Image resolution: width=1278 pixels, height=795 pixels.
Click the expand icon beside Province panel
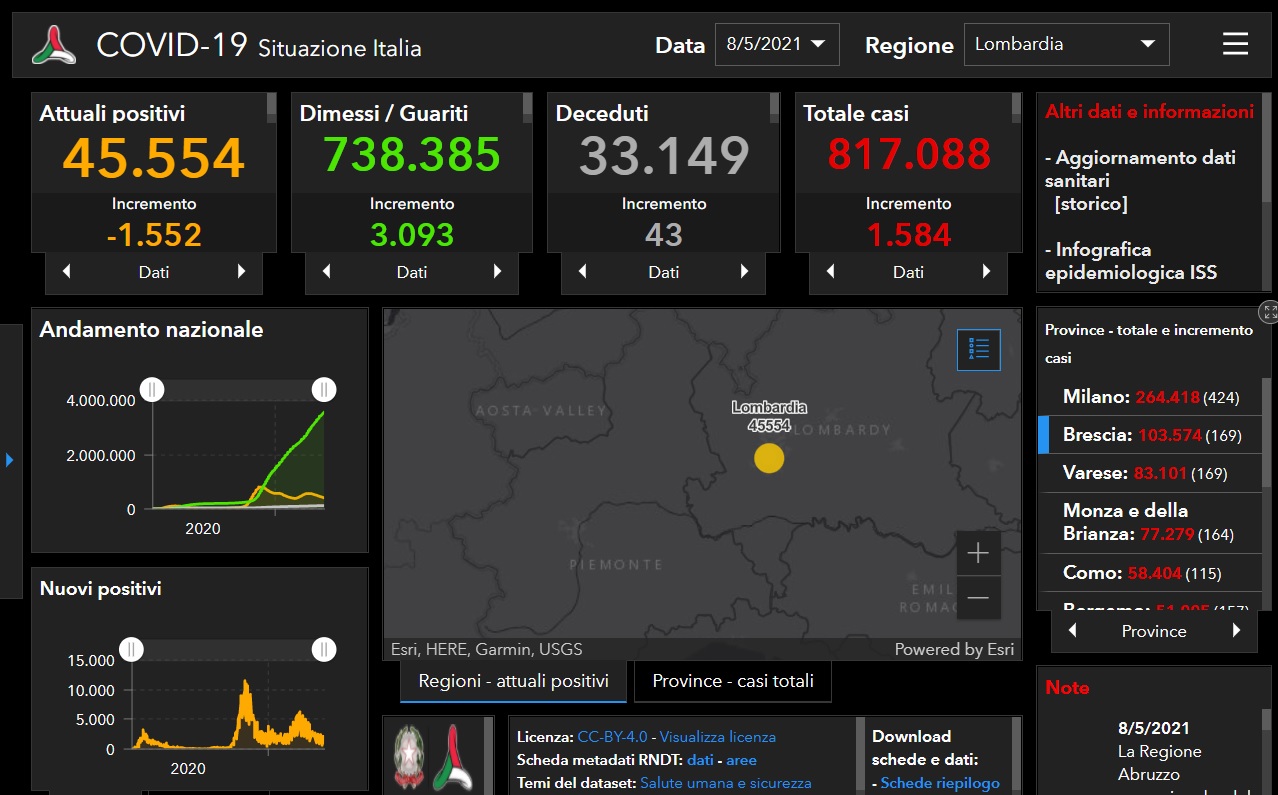(1268, 311)
